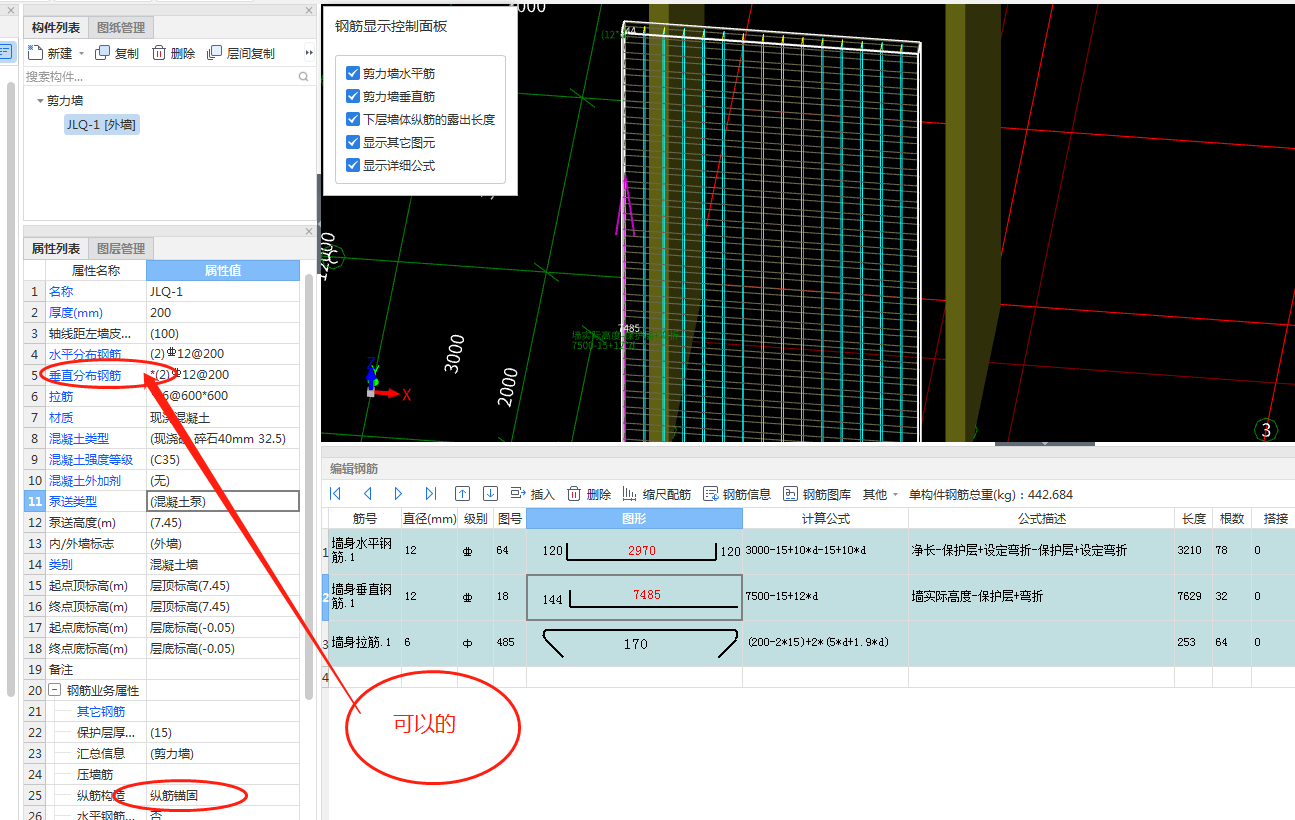Click the 计算公式 column header
Screen dimensions: 1295x820
(x=825, y=519)
